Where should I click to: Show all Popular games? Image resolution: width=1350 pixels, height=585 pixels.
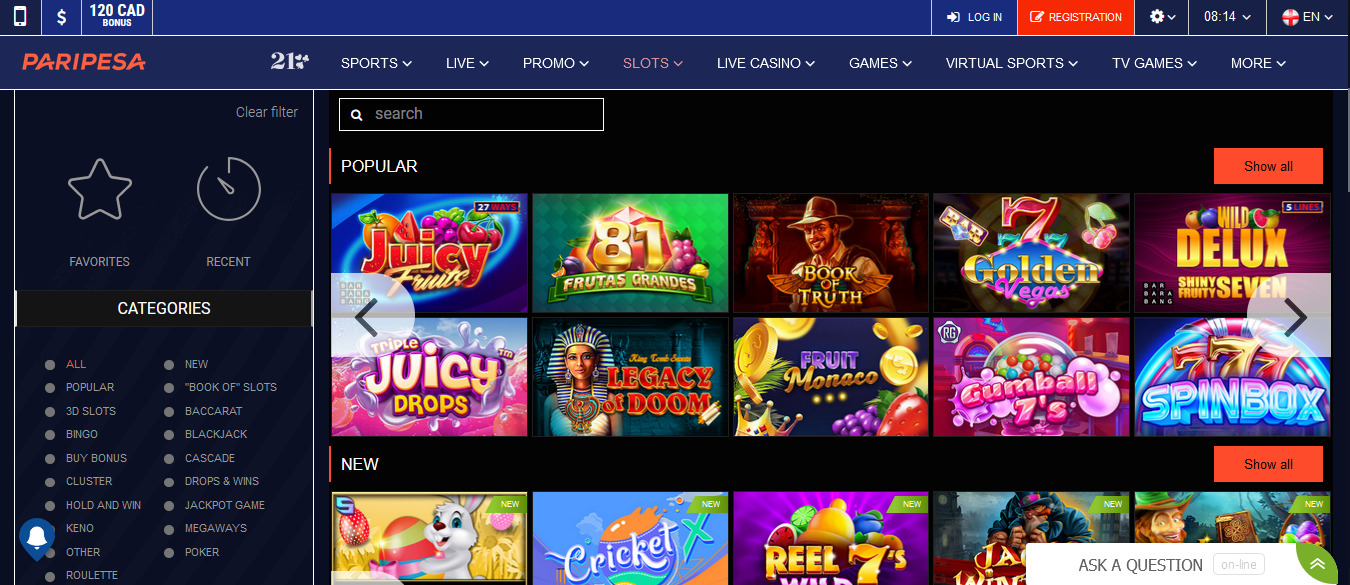click(1268, 166)
